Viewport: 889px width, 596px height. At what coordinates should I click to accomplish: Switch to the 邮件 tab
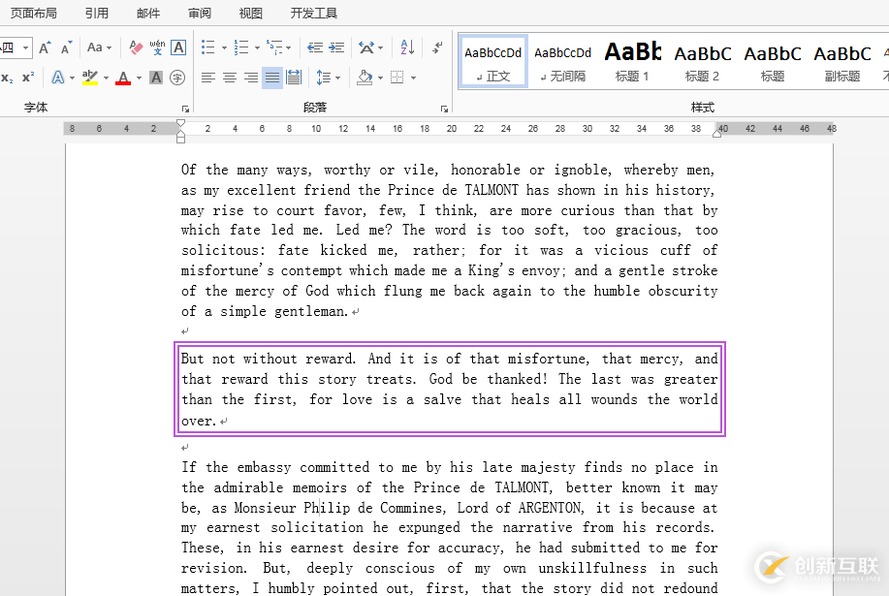click(148, 13)
